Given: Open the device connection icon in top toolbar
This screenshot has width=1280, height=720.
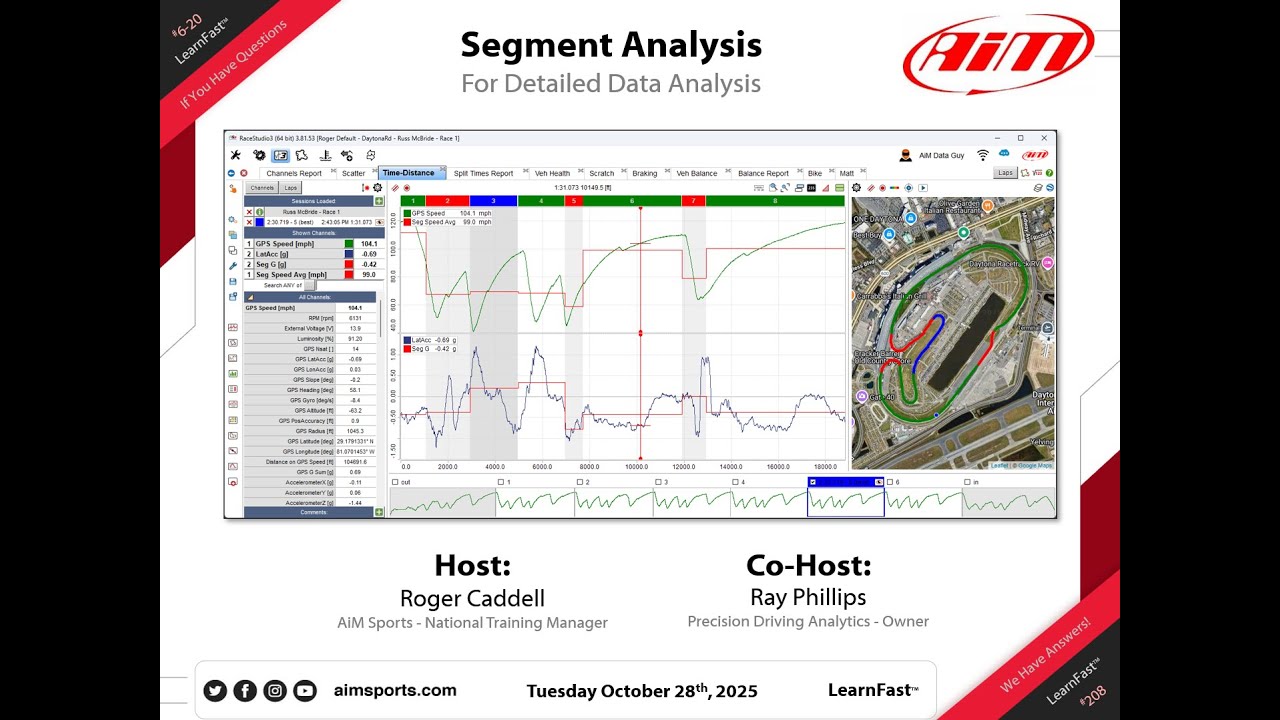Looking at the screenshot, I should (x=346, y=155).
